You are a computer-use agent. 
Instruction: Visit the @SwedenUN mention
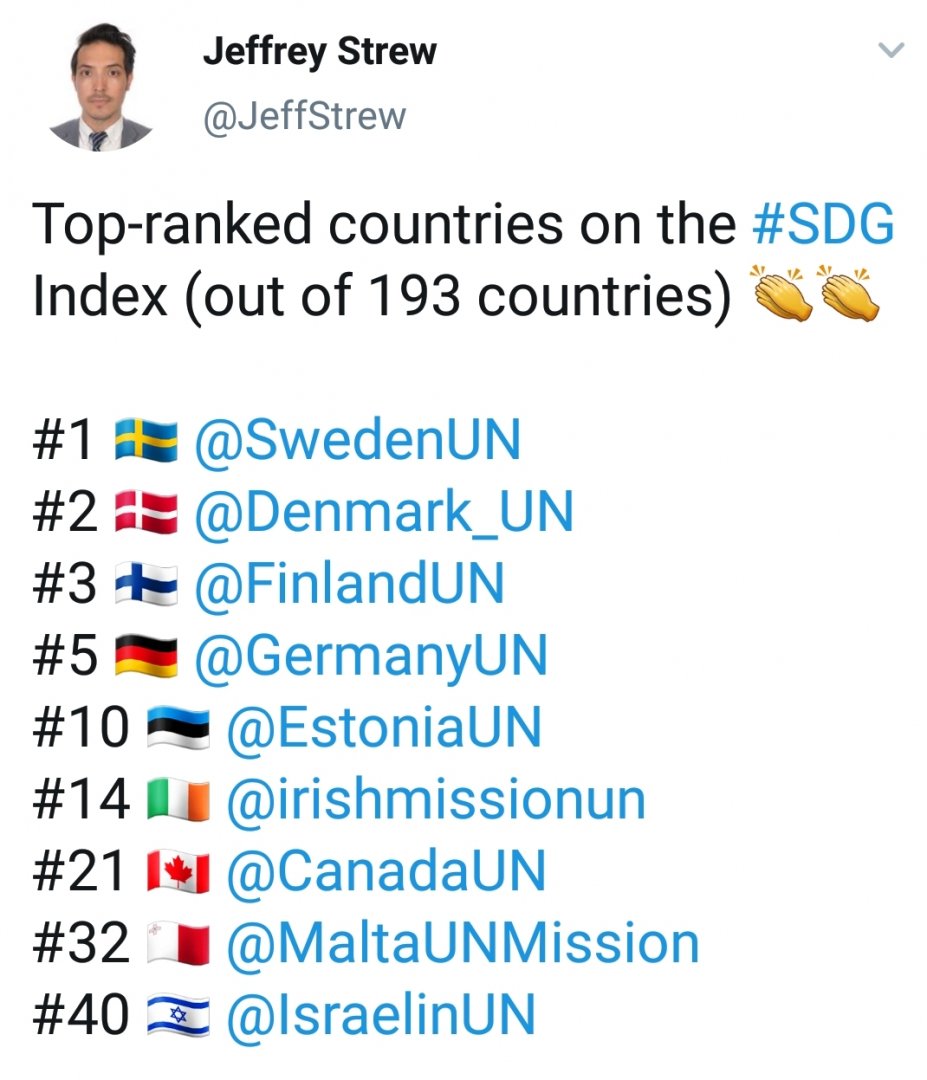tap(357, 441)
